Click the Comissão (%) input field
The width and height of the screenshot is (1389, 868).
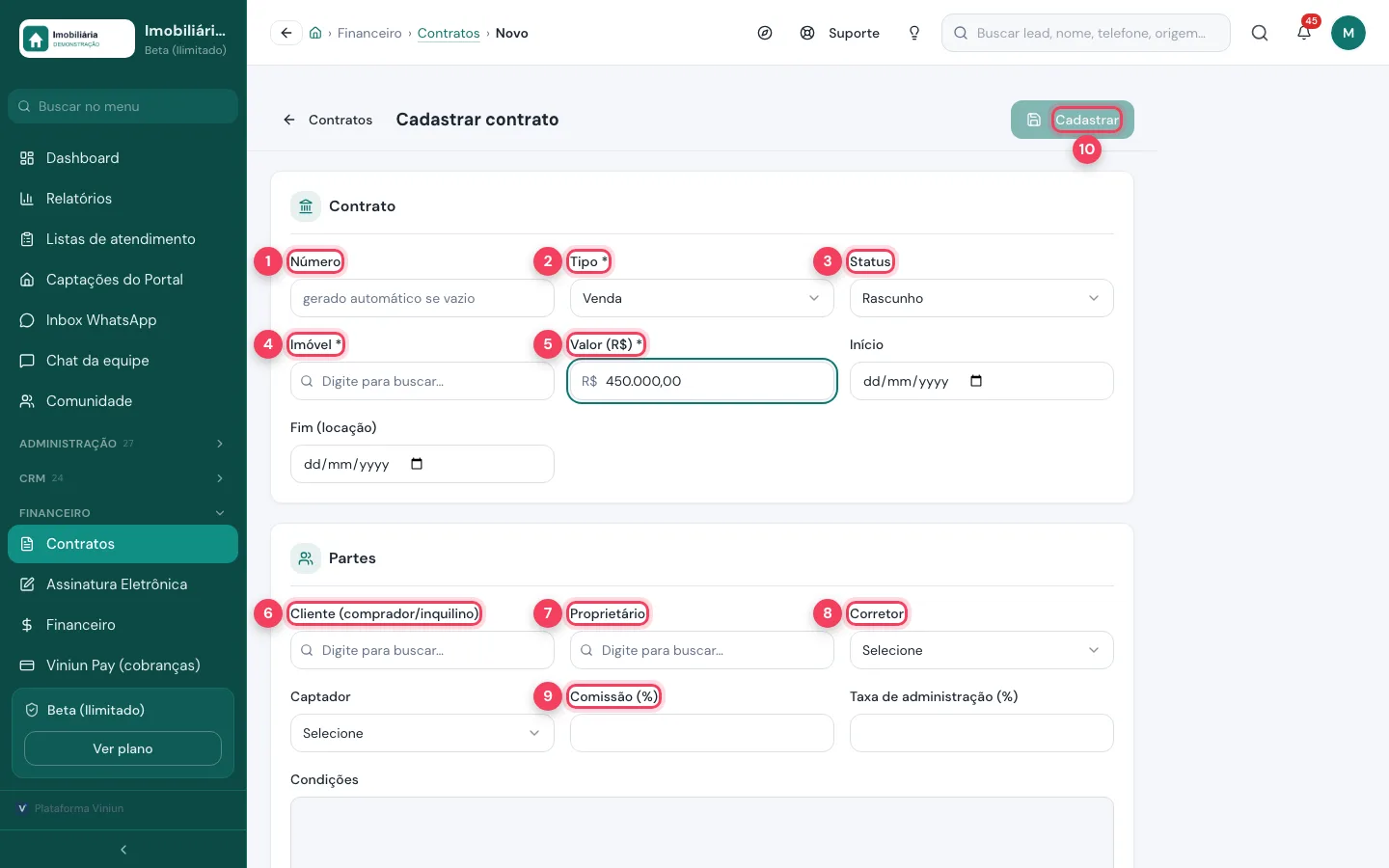(x=702, y=733)
